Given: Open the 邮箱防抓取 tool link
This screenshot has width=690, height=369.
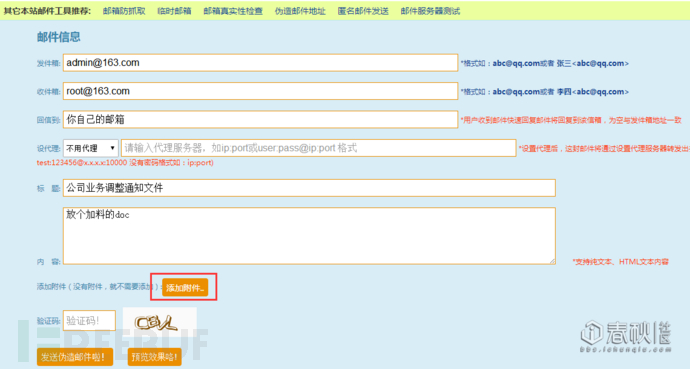Looking at the screenshot, I should (x=124, y=11).
